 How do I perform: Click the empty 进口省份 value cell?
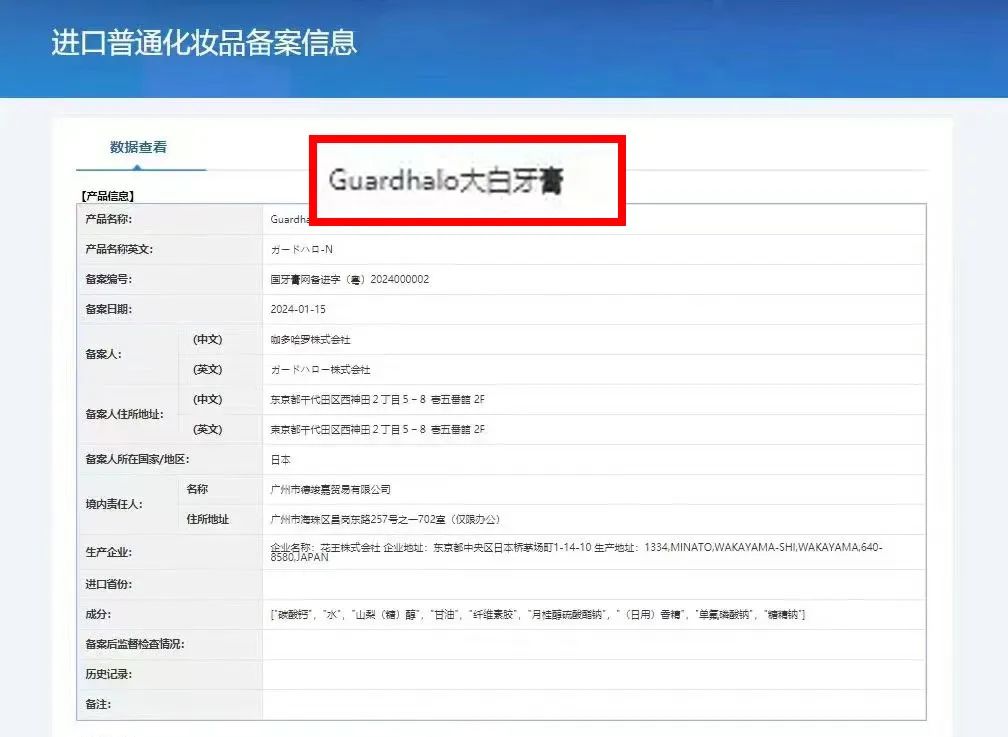point(593,584)
